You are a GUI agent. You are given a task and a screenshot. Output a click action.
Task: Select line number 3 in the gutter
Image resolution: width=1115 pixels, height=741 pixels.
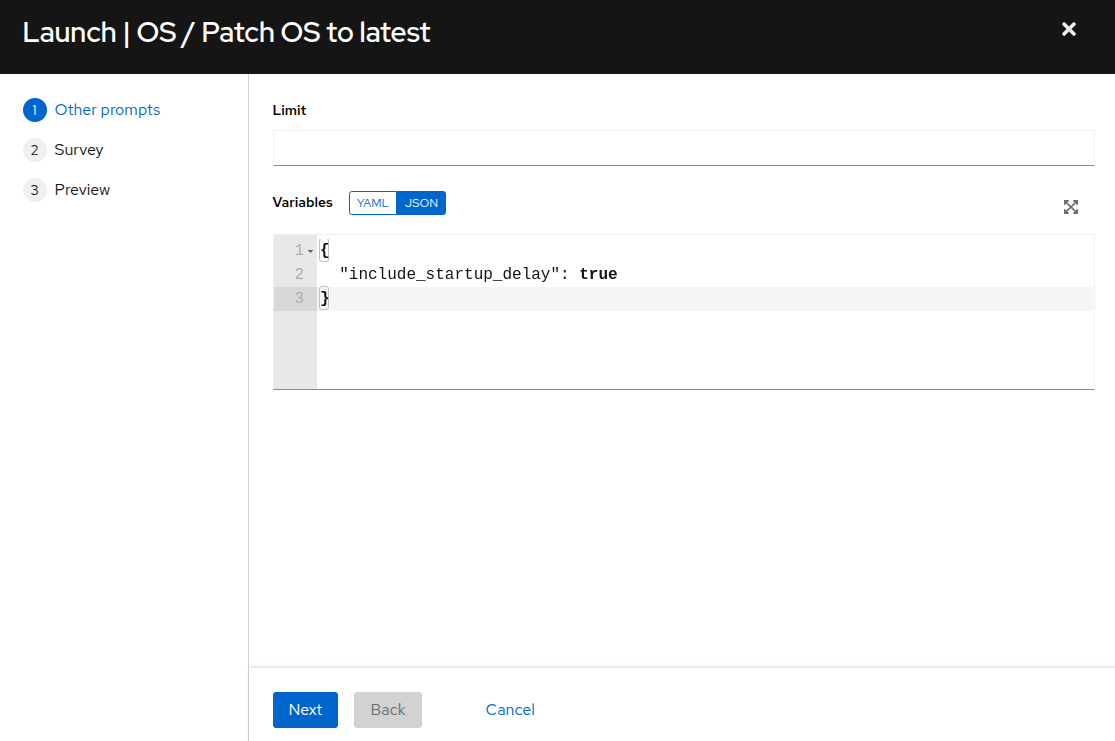pos(299,298)
